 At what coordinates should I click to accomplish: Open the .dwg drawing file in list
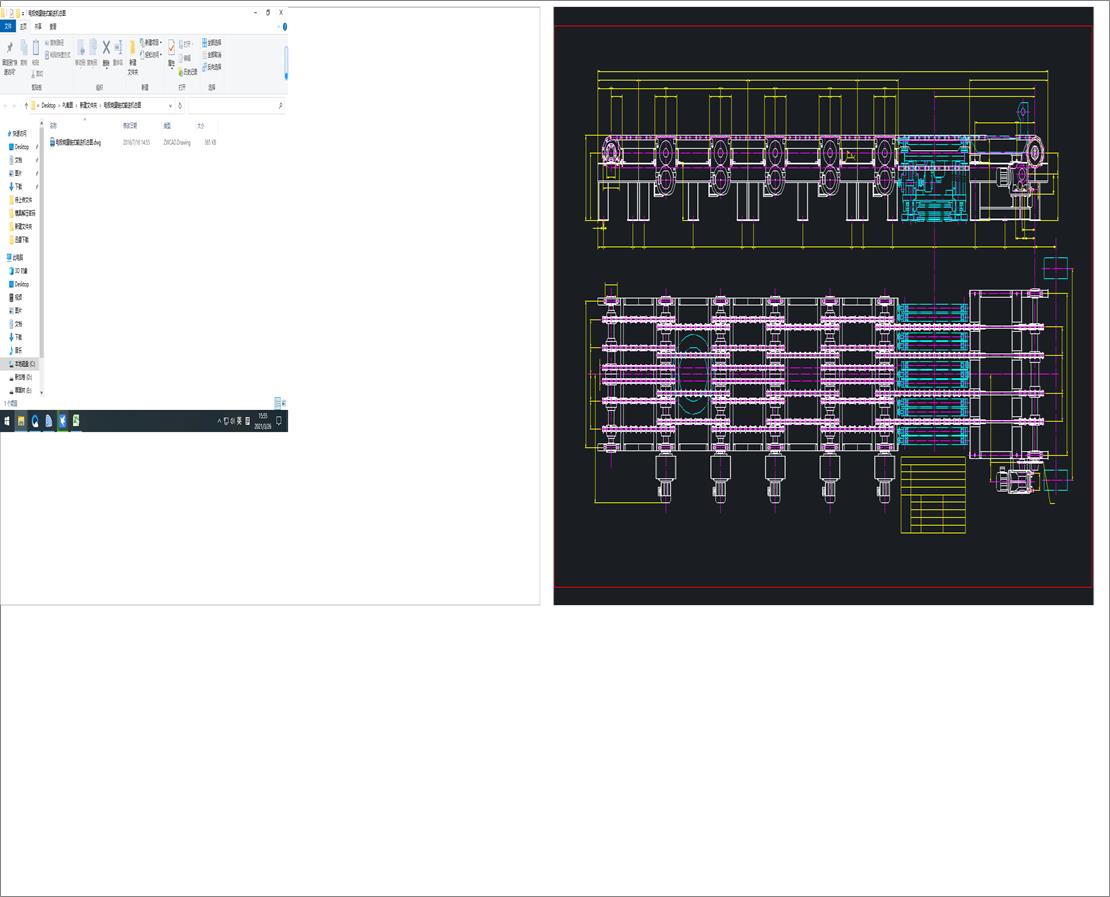[78, 142]
